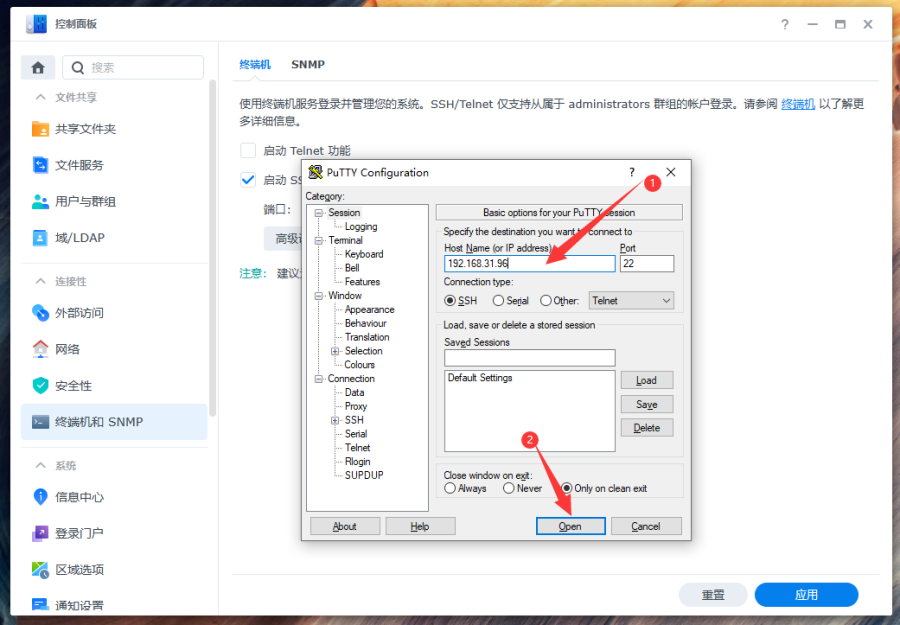Viewport: 900px width, 625px height.
Task: Click the Host Name input field
Action: pyautogui.click(x=529, y=263)
